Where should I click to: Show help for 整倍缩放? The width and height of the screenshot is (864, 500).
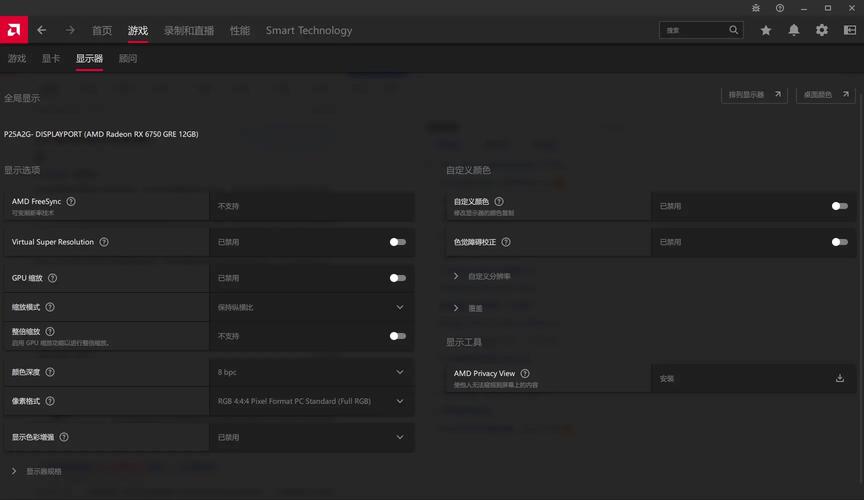point(50,331)
